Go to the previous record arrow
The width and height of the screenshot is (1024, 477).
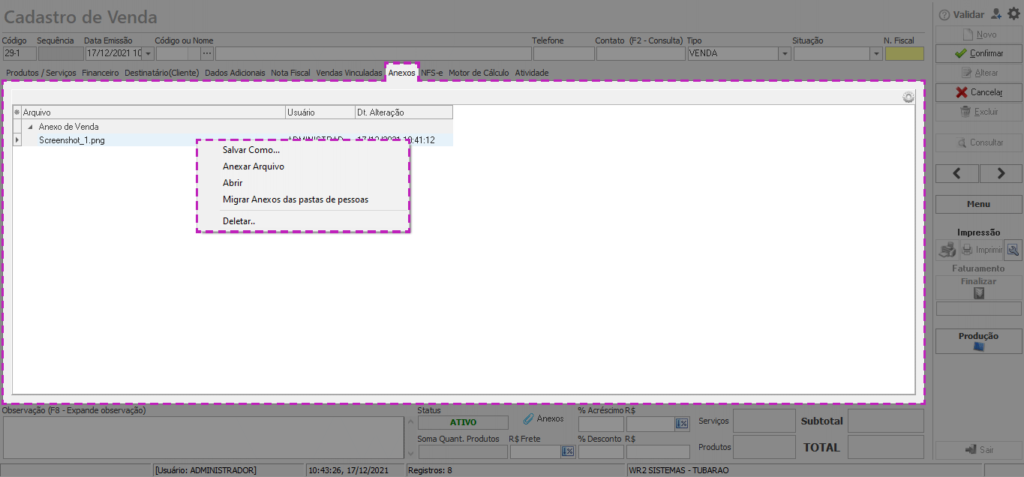(957, 173)
